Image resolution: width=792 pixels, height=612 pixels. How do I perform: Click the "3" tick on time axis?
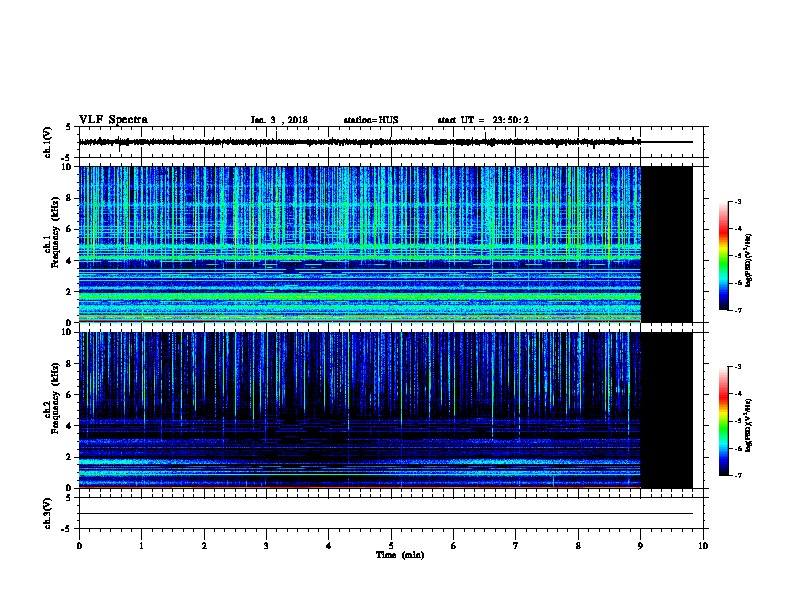(x=266, y=546)
